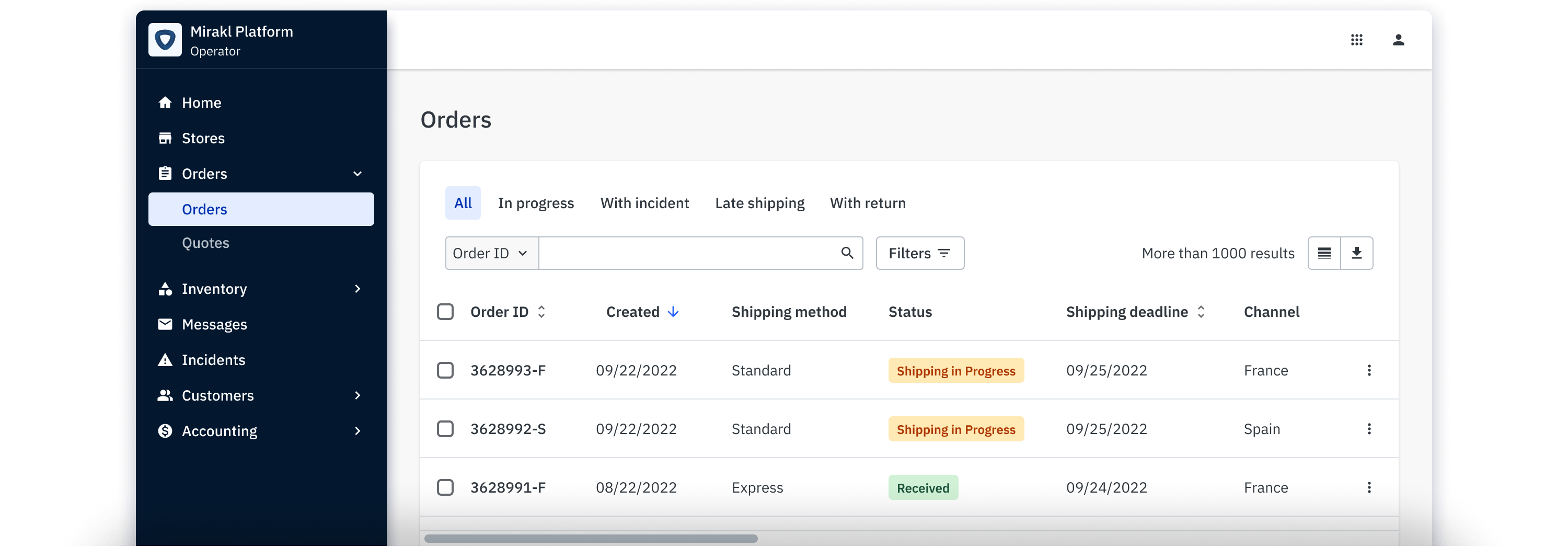Viewport: 1568px width, 547px height.
Task: Switch to the With incident tab
Action: [x=644, y=203]
